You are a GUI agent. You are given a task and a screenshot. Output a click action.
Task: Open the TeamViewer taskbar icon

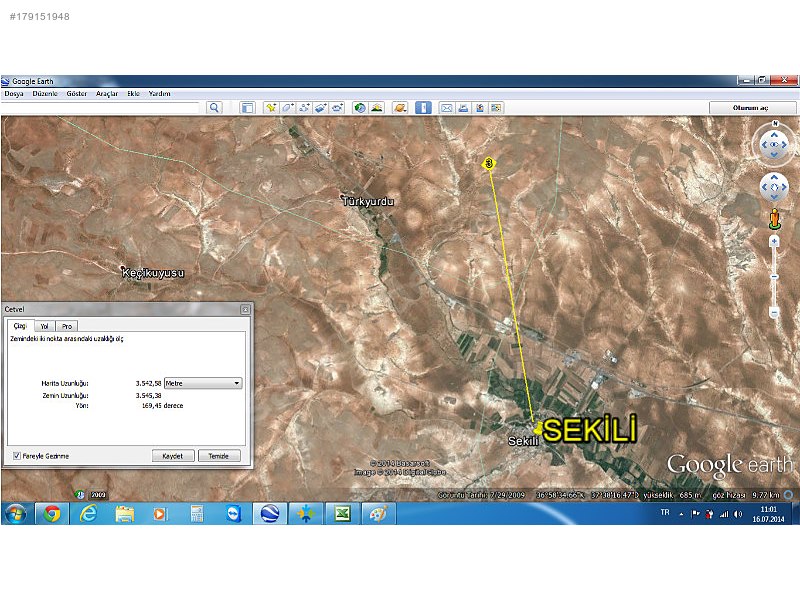tap(233, 513)
